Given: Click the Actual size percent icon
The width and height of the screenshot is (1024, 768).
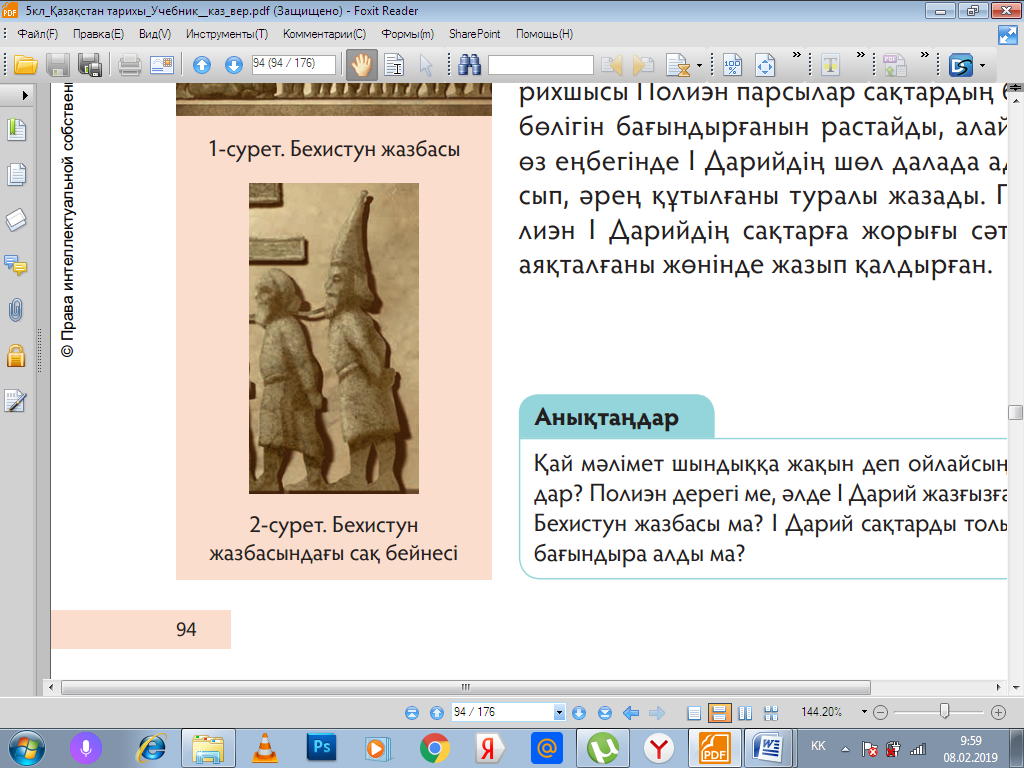Looking at the screenshot, I should point(733,65).
